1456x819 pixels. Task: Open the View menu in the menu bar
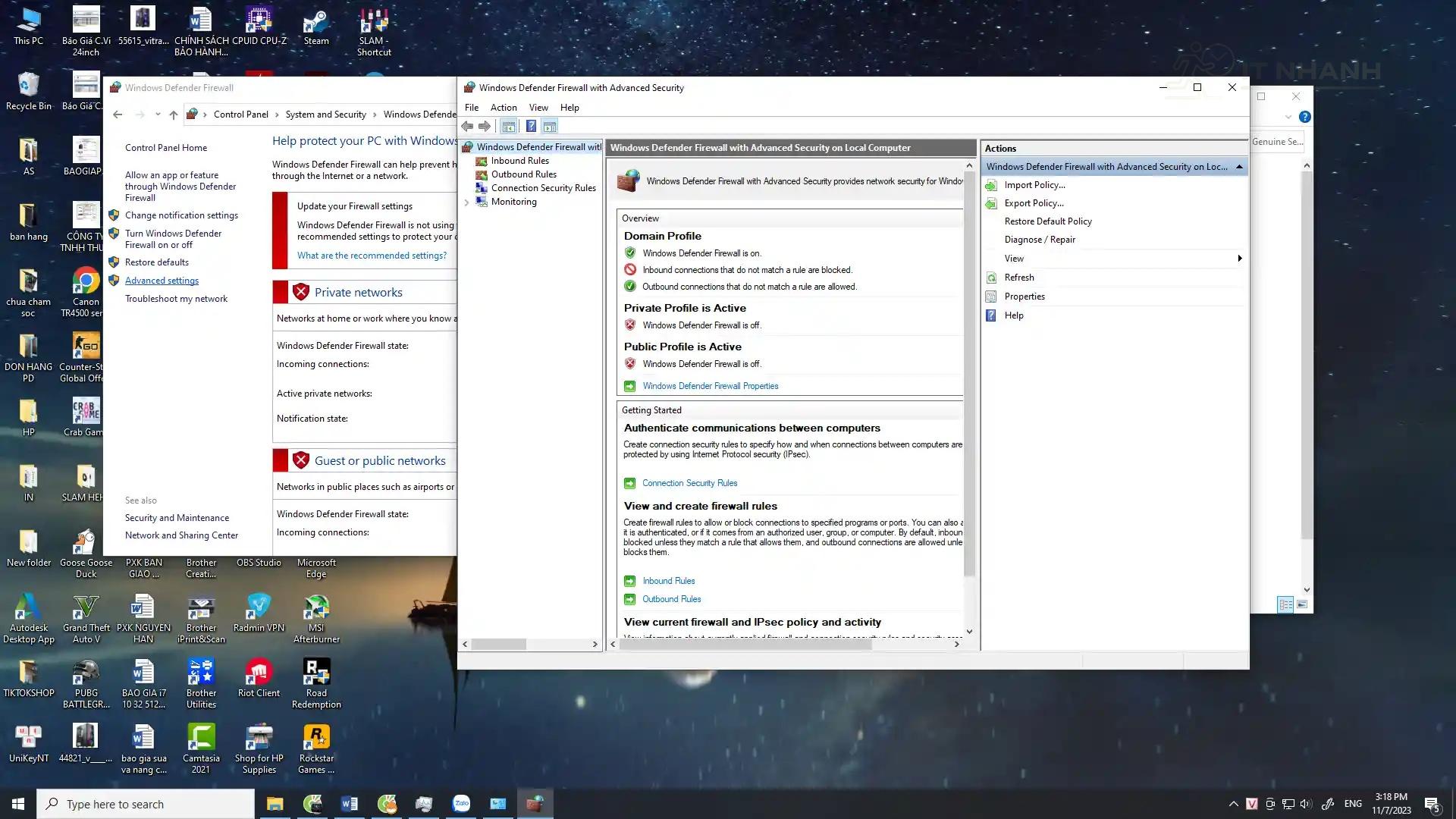pos(538,108)
